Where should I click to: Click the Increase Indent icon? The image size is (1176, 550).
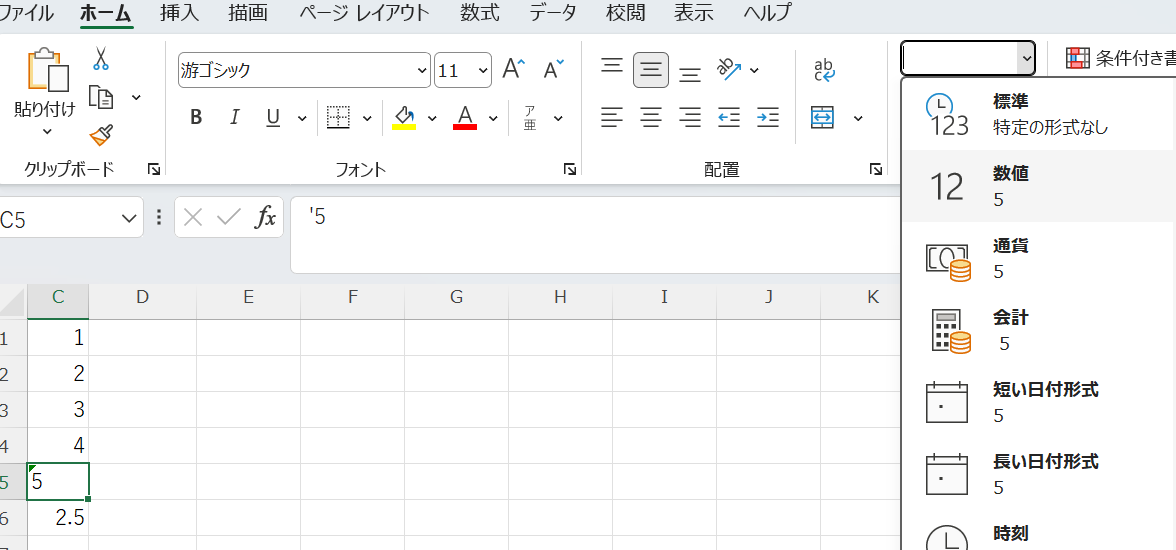tap(767, 118)
